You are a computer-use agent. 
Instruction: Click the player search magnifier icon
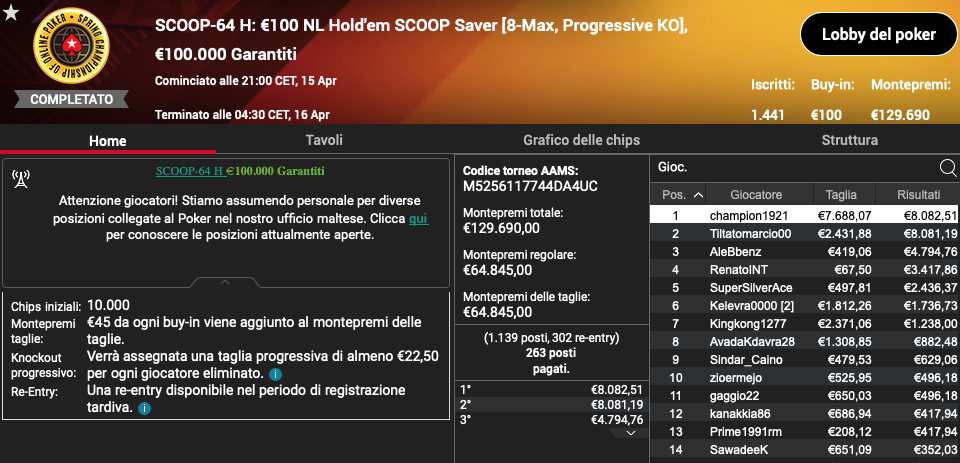(x=947, y=167)
